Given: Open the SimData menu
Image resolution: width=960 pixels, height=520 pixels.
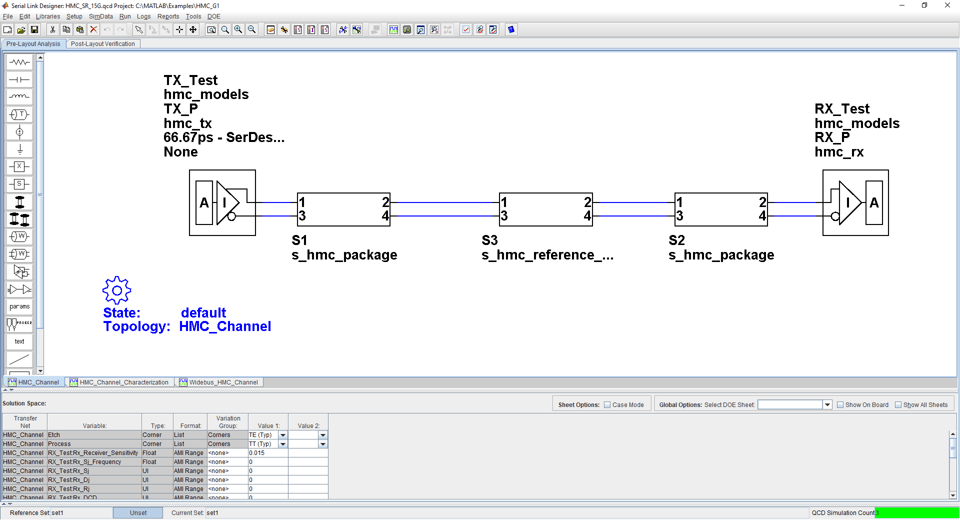Looking at the screenshot, I should point(101,17).
